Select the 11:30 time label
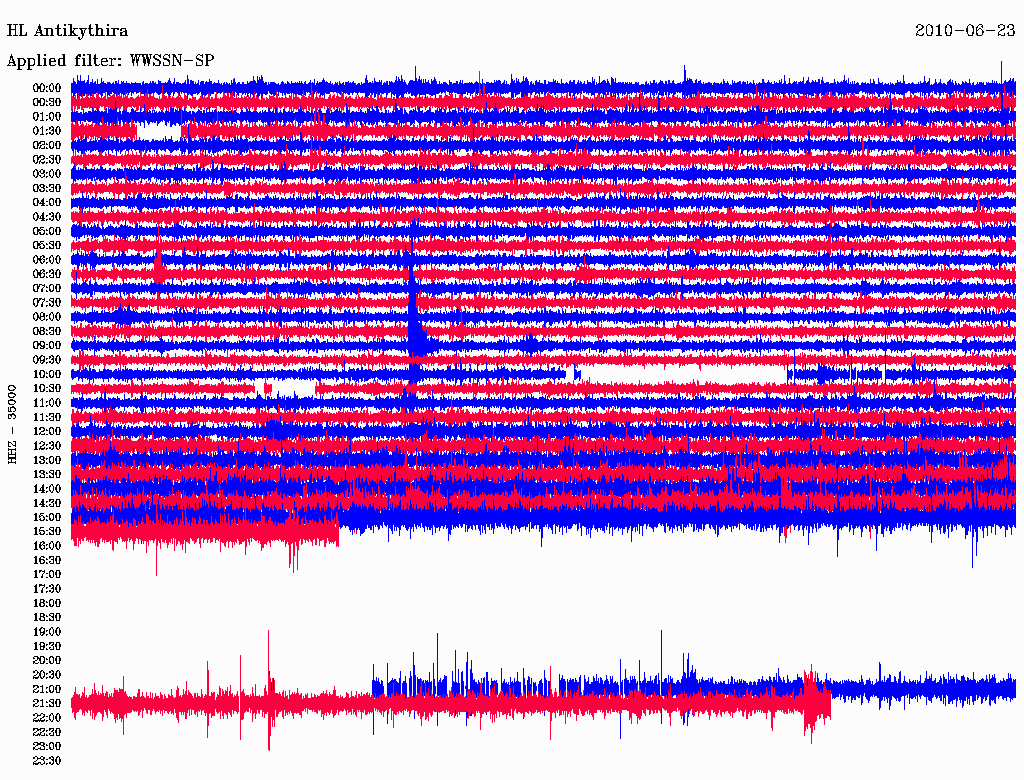The width and height of the screenshot is (1024, 780). (47, 417)
